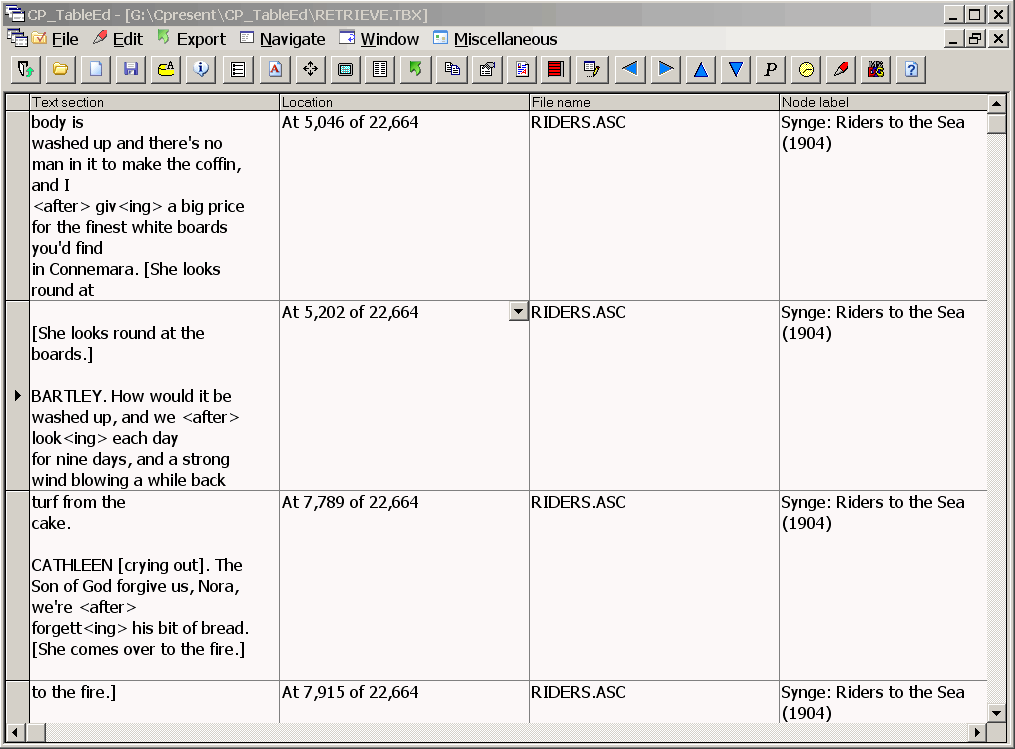Create a new document via blank page icon
1015x749 pixels.
pyautogui.click(x=95, y=69)
